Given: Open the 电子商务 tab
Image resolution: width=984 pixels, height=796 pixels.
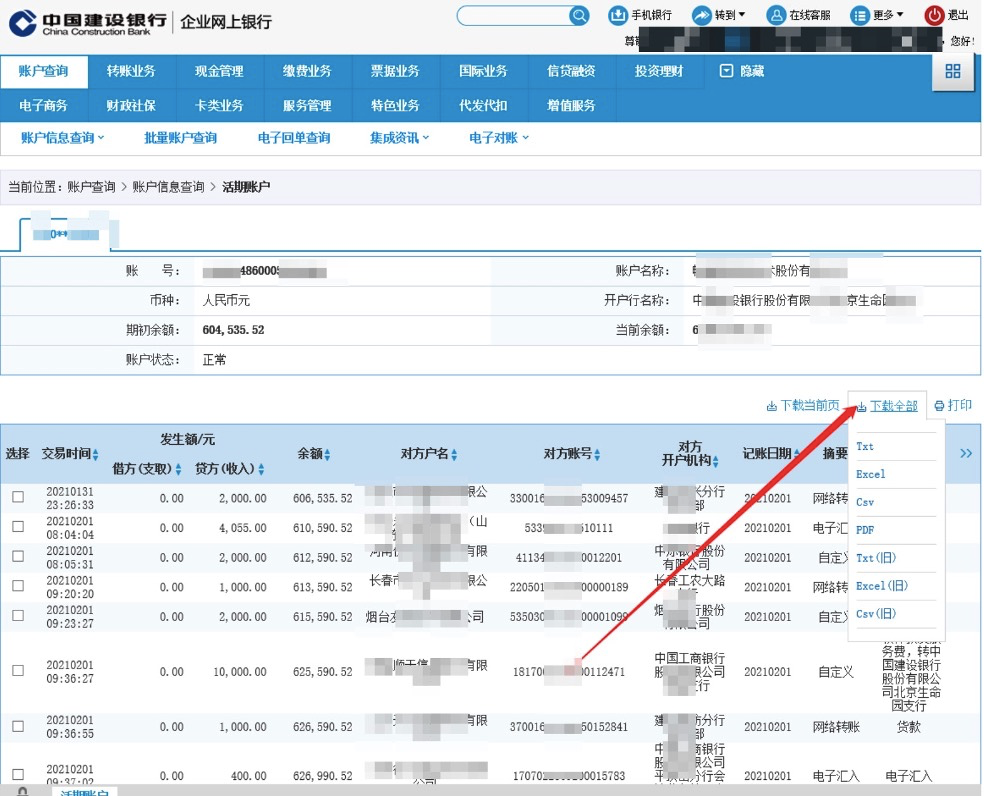Looking at the screenshot, I should (43, 105).
